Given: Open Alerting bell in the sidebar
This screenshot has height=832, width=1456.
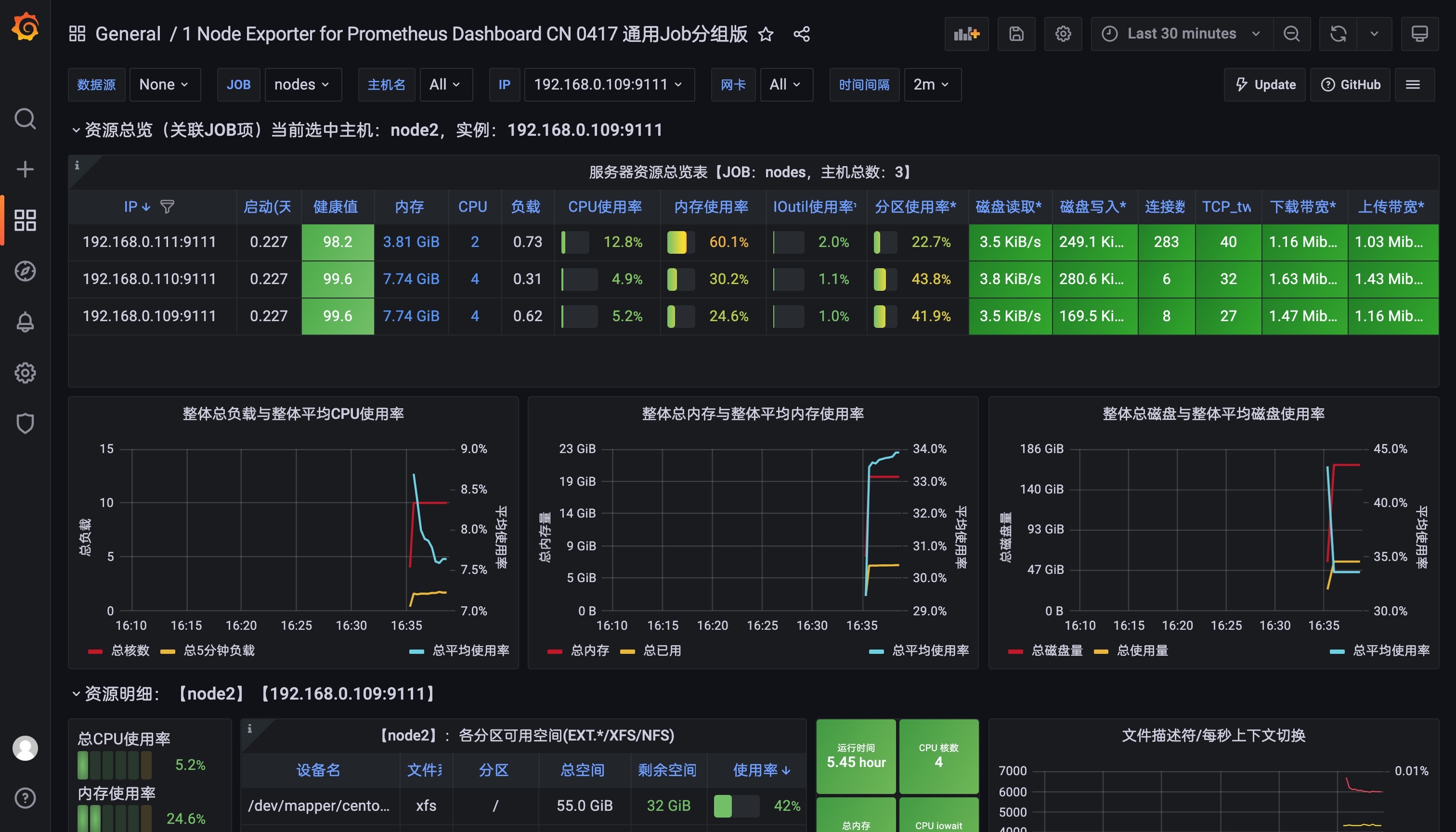Looking at the screenshot, I should click(x=25, y=322).
